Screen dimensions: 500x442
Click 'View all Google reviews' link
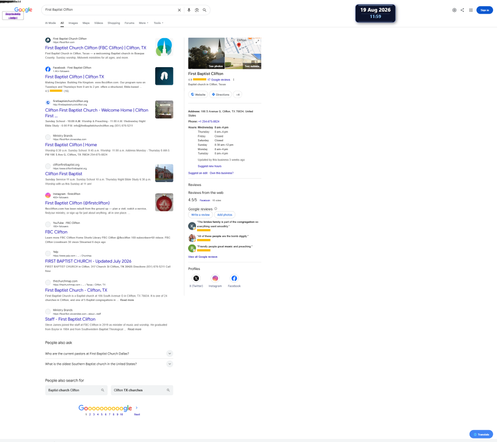click(203, 257)
